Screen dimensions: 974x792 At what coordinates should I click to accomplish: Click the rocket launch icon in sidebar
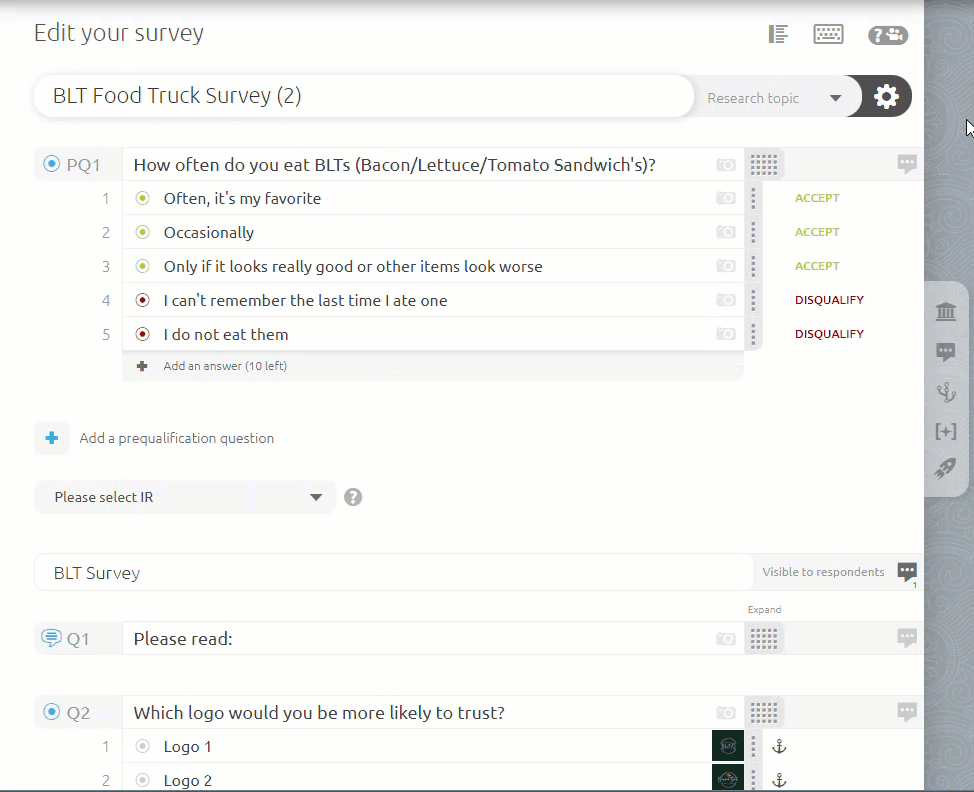click(945, 468)
